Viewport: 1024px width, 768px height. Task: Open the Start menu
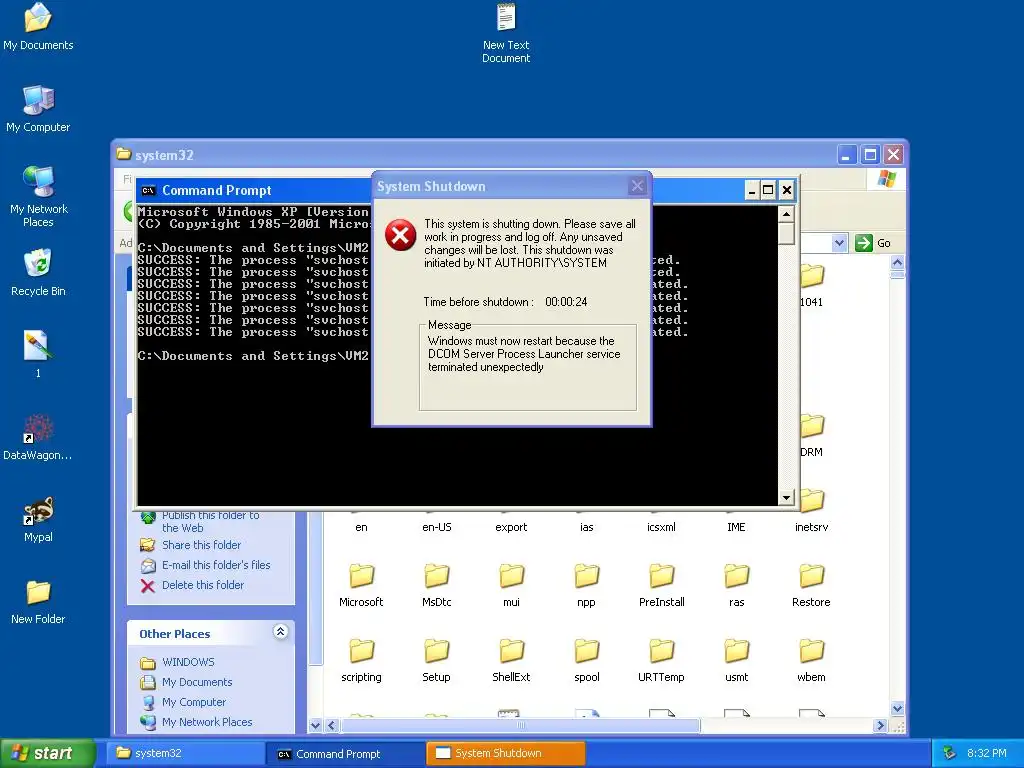(47, 753)
